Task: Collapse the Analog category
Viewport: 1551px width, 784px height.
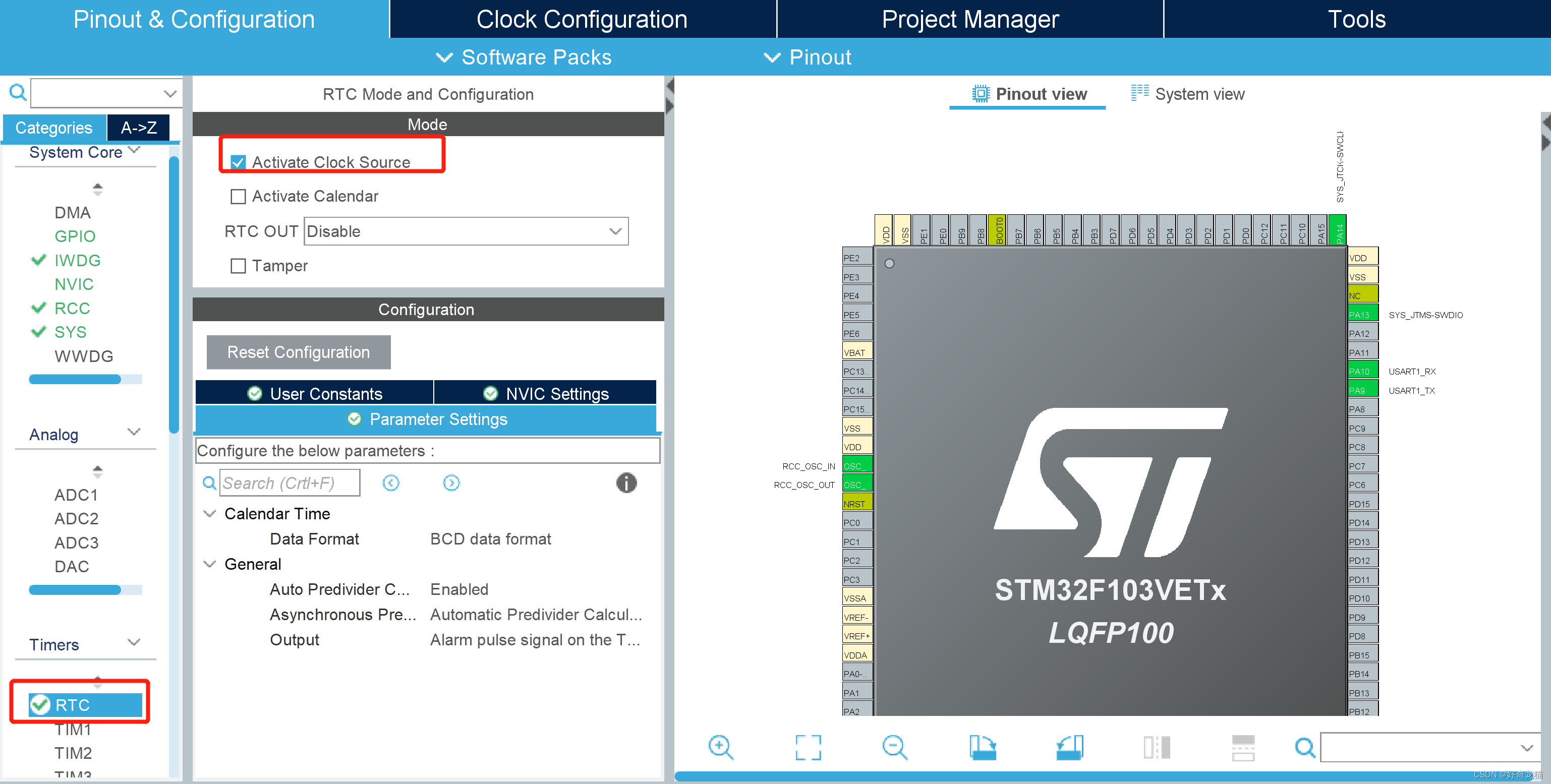Action: click(135, 432)
